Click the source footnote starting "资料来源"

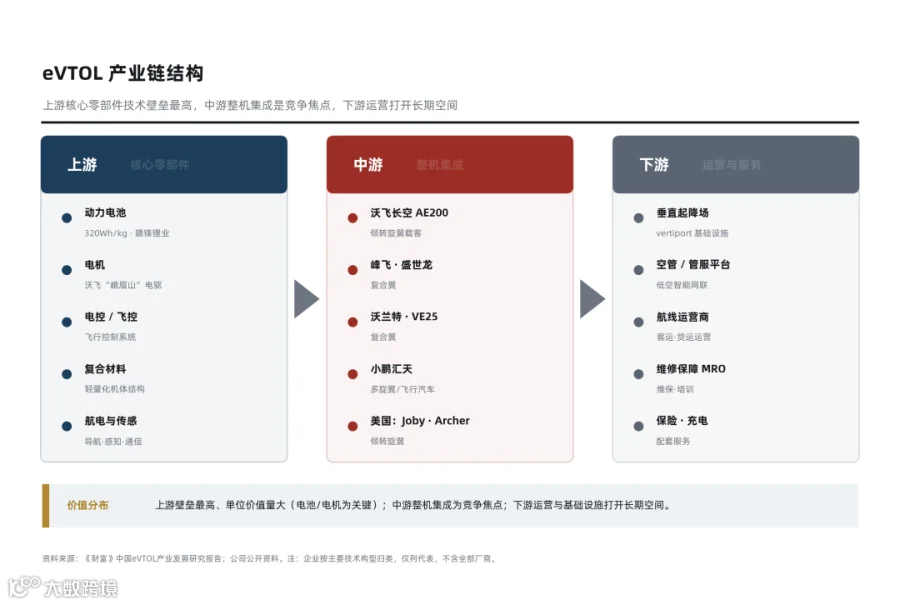(270, 559)
